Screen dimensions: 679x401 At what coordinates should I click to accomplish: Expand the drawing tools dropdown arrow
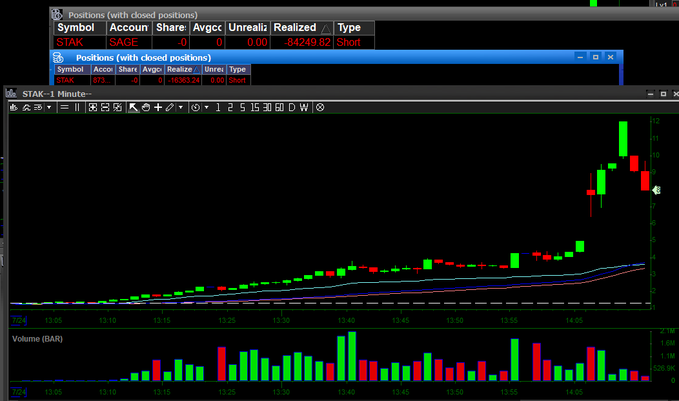[x=181, y=107]
